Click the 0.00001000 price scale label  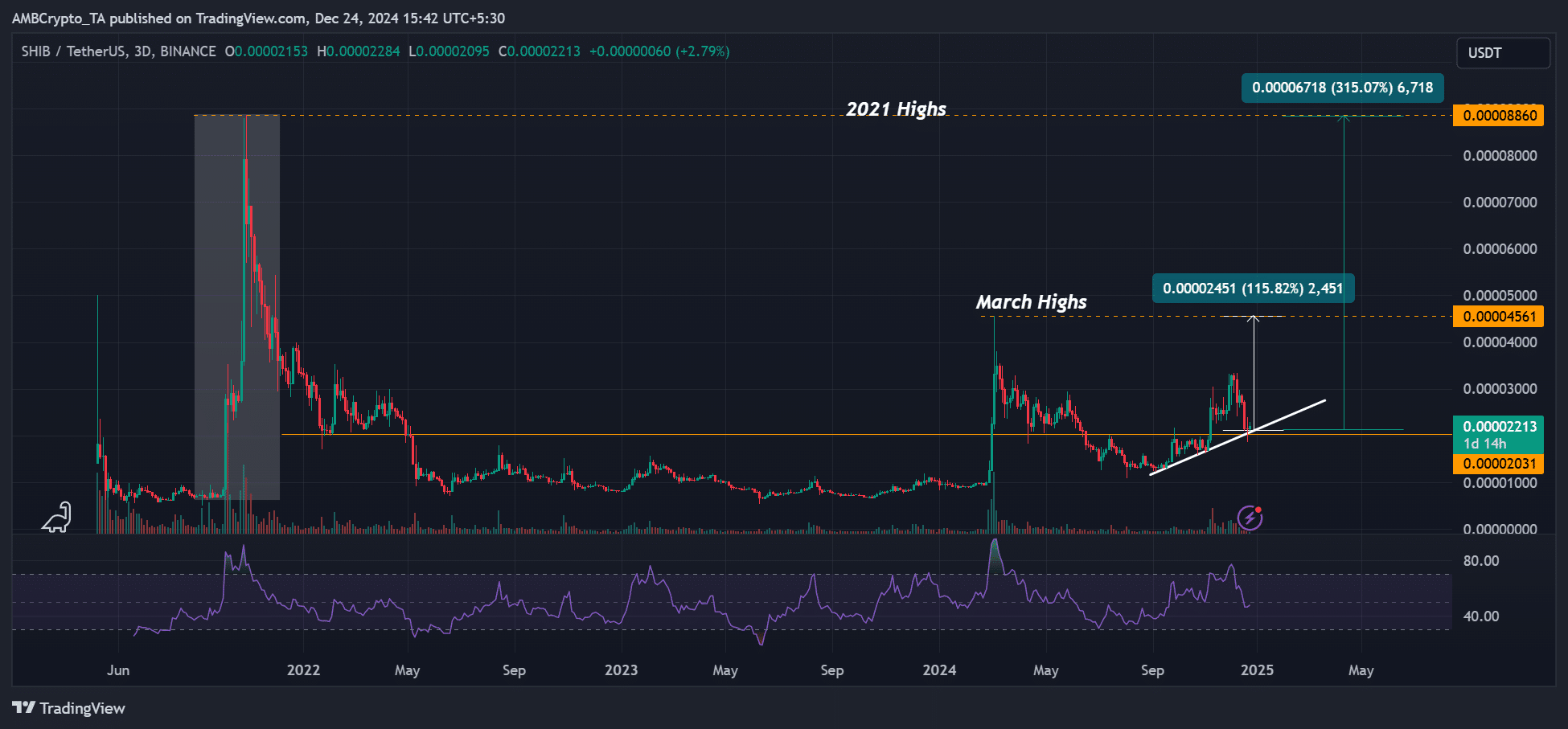[x=1500, y=483]
